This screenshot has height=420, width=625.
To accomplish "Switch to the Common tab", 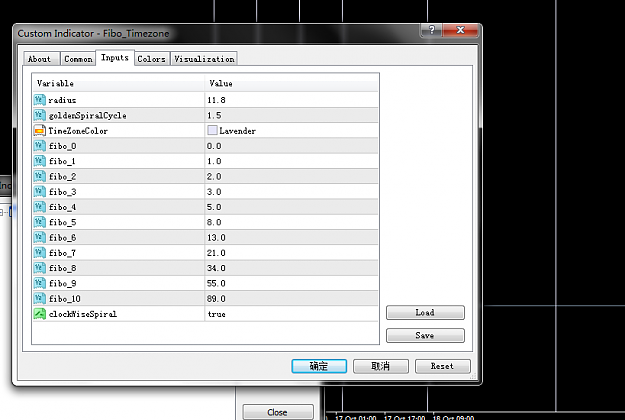I will [78, 59].
